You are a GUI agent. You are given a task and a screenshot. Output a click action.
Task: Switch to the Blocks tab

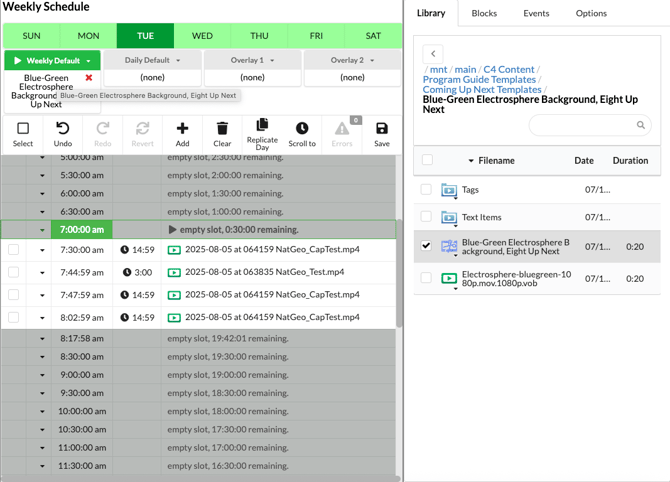point(484,13)
